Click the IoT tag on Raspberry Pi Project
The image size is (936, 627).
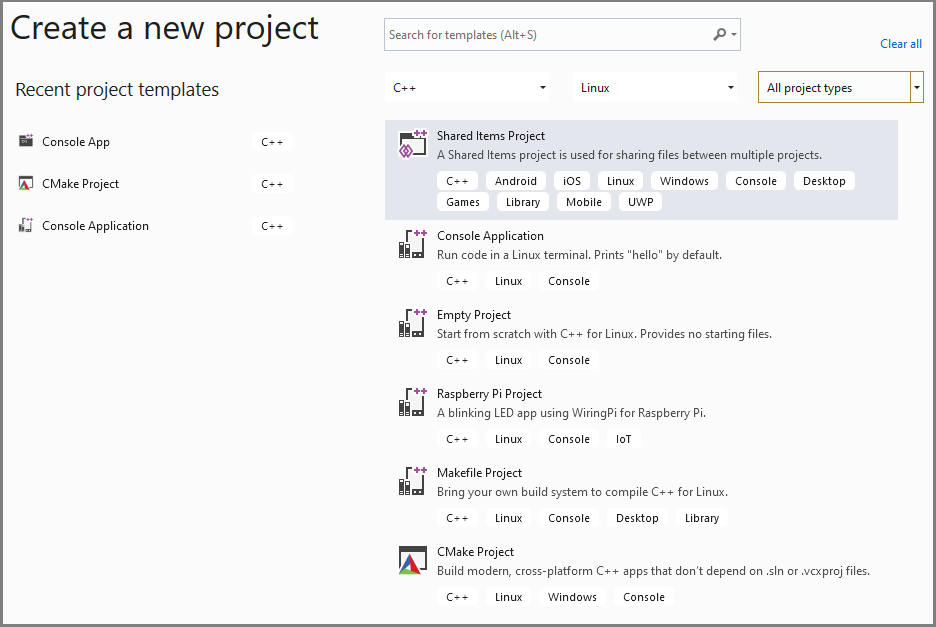pos(623,438)
